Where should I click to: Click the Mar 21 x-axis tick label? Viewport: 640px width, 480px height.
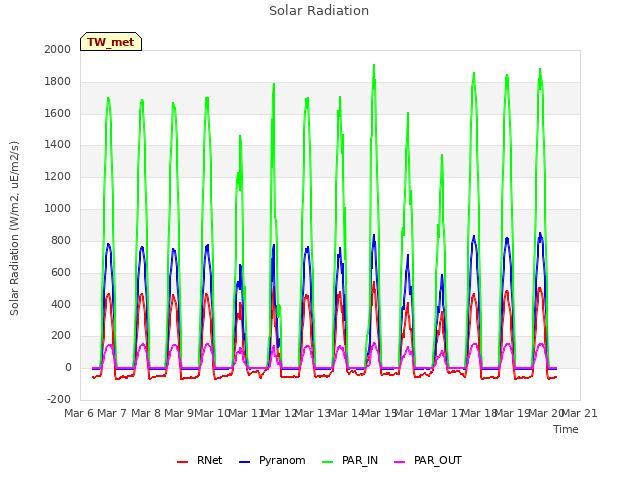coord(580,413)
